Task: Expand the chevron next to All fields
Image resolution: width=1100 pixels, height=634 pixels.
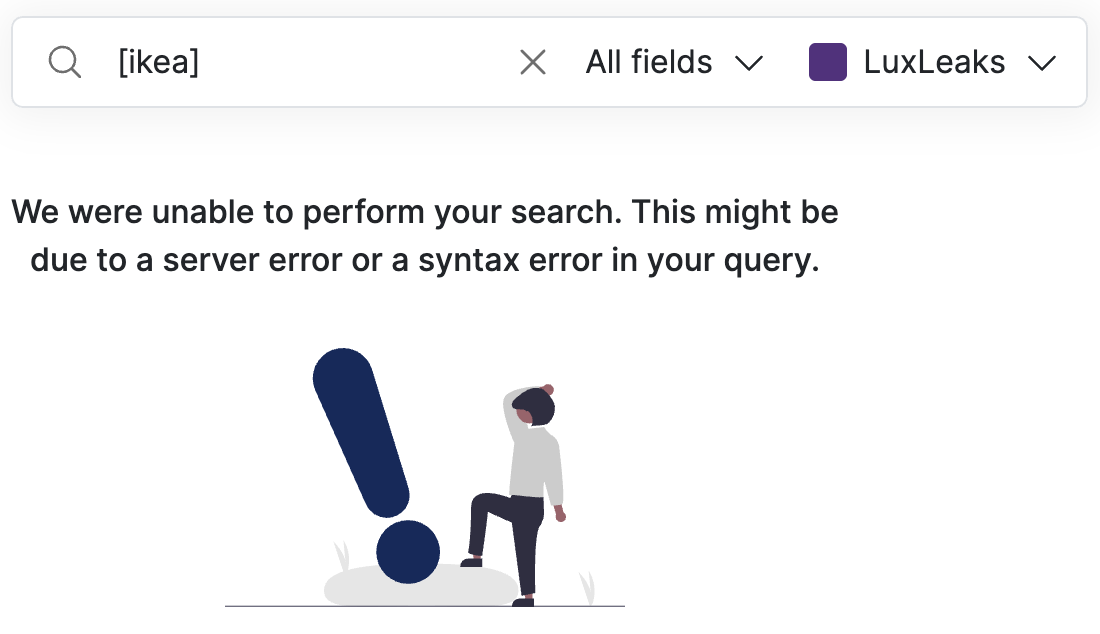Action: (750, 63)
